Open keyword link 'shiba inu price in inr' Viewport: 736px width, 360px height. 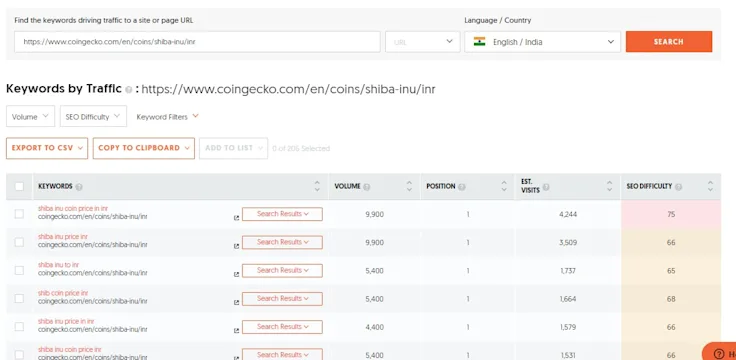(66, 321)
